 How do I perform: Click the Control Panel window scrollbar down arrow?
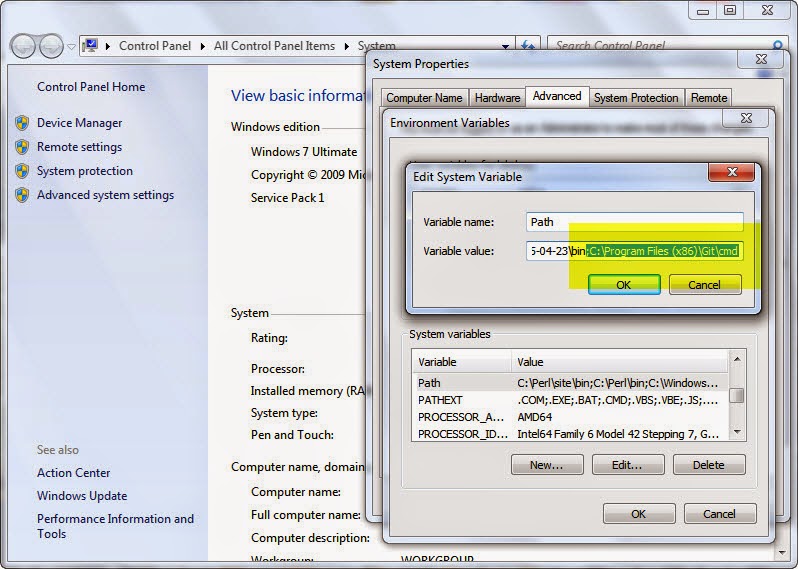(782, 552)
